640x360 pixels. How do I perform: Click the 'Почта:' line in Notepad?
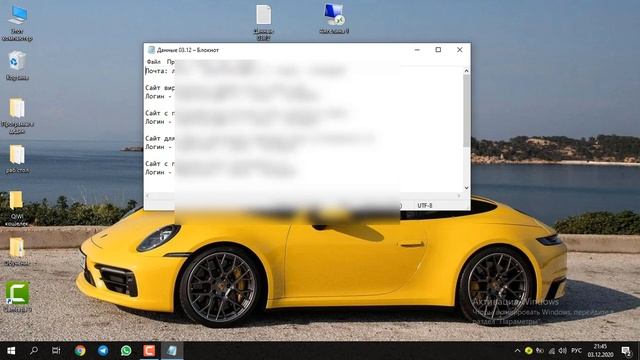(x=160, y=71)
